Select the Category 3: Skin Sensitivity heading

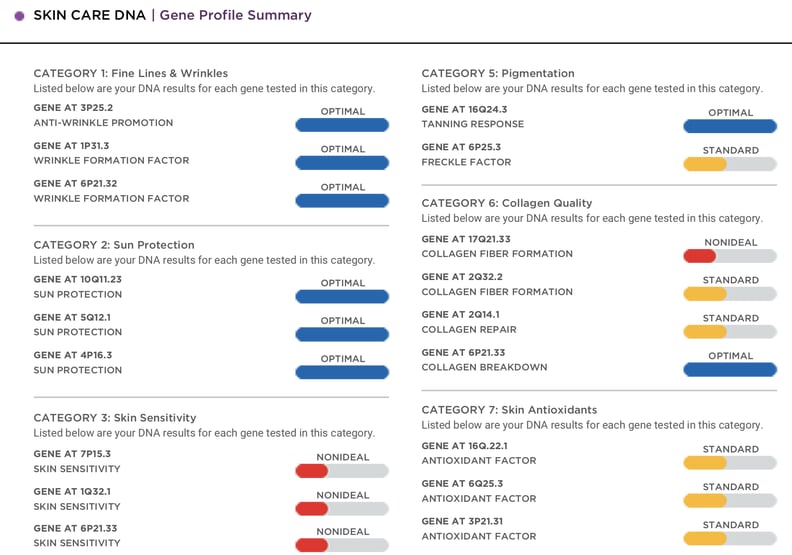pos(115,418)
